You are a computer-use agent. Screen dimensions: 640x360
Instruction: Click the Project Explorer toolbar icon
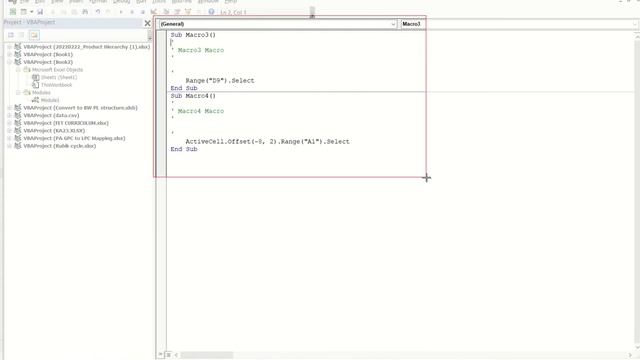(166, 12)
